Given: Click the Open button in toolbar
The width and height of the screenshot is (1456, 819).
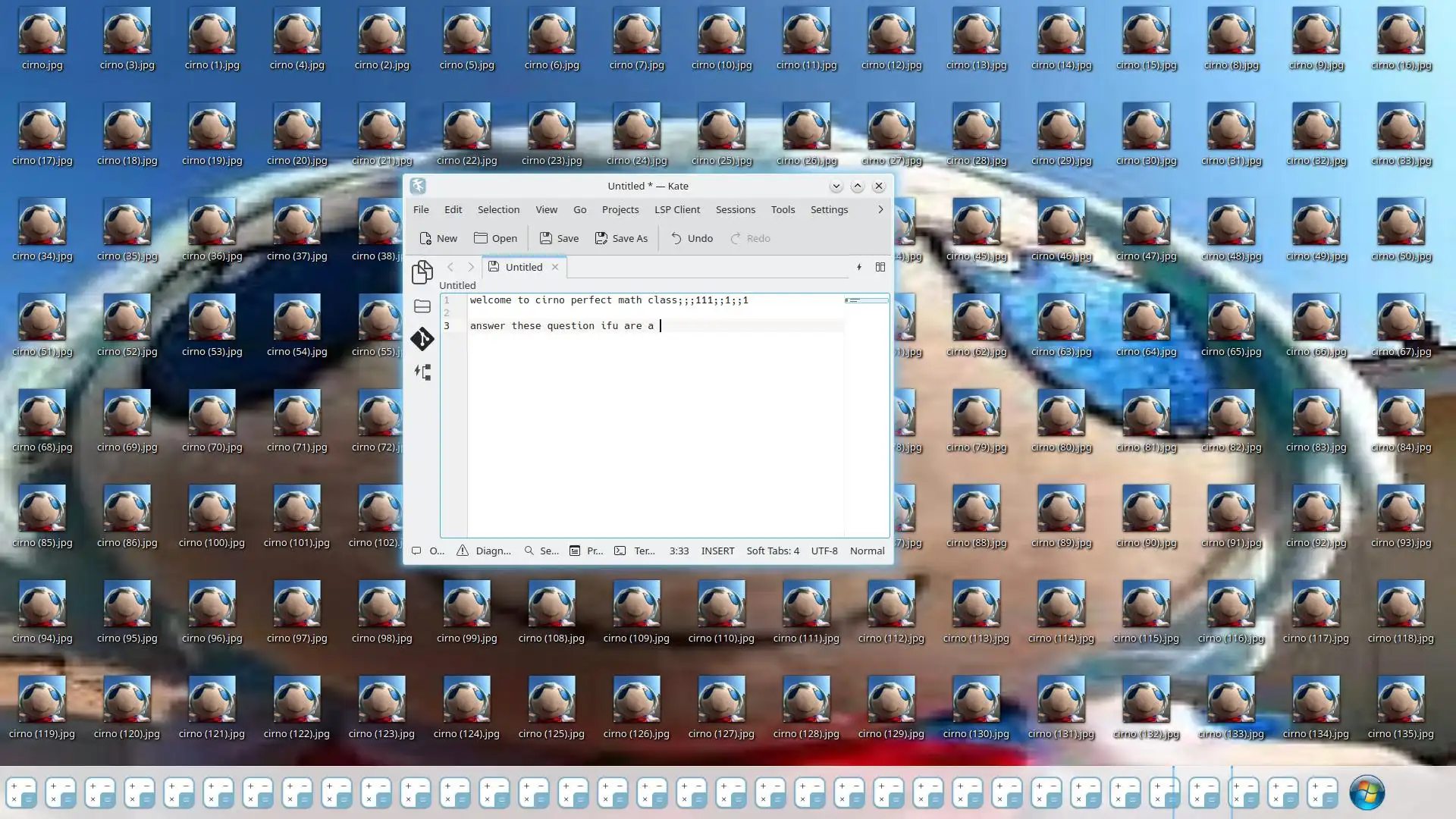Looking at the screenshot, I should pos(495,238).
